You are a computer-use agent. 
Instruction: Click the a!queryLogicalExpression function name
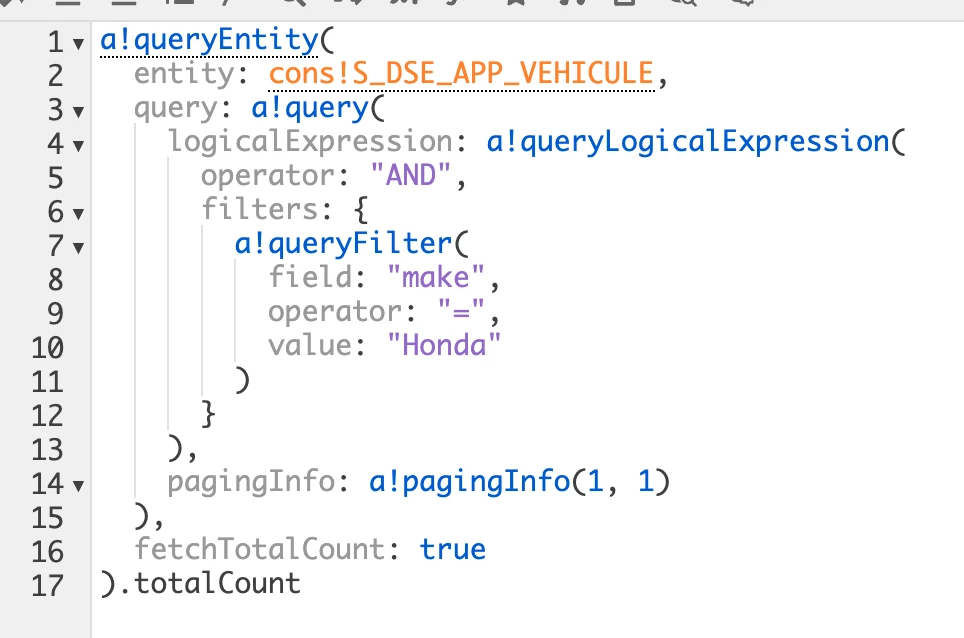pyautogui.click(x=688, y=142)
